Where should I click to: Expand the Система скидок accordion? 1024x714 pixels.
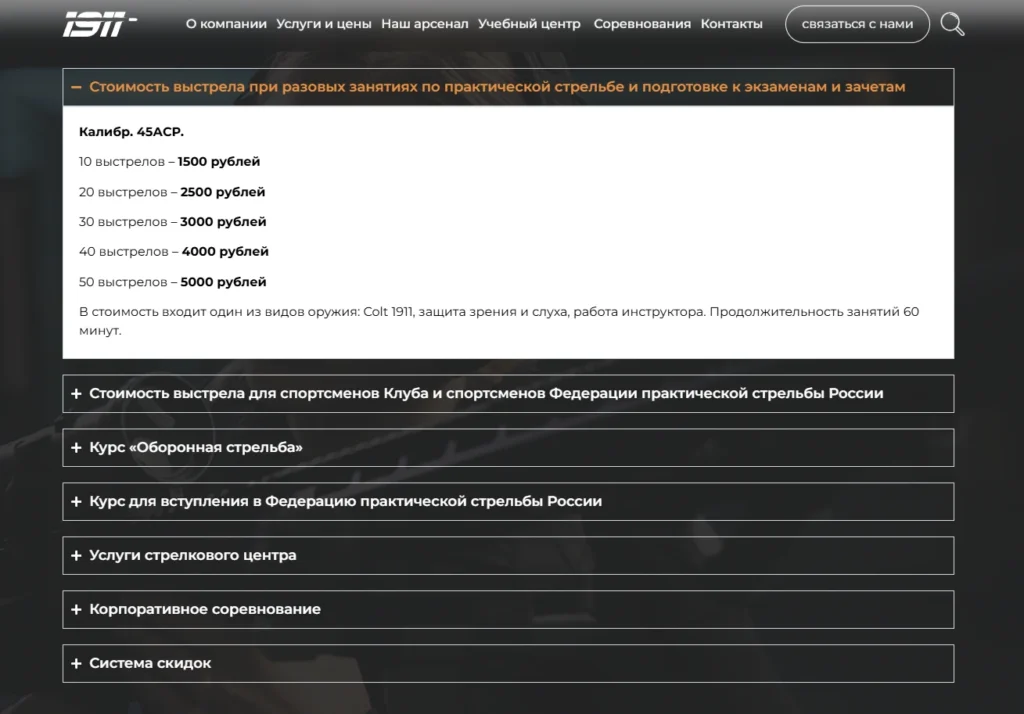(508, 663)
